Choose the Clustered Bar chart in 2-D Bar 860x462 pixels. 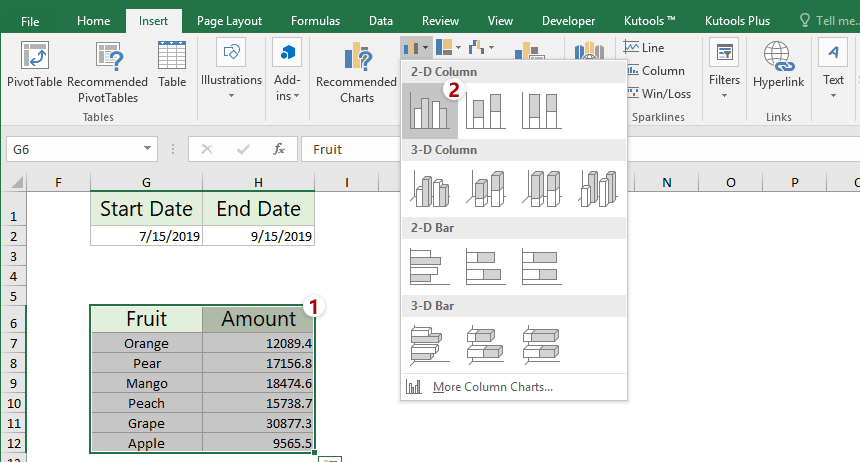(x=430, y=266)
